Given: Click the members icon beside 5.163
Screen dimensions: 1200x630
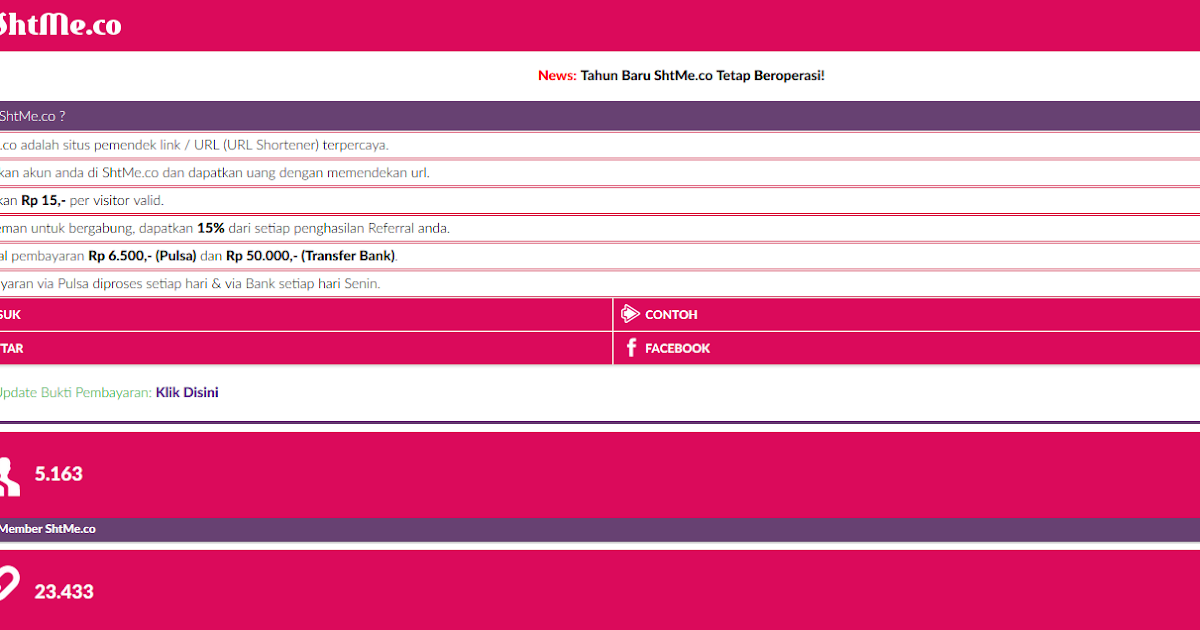Looking at the screenshot, I should point(9,475).
